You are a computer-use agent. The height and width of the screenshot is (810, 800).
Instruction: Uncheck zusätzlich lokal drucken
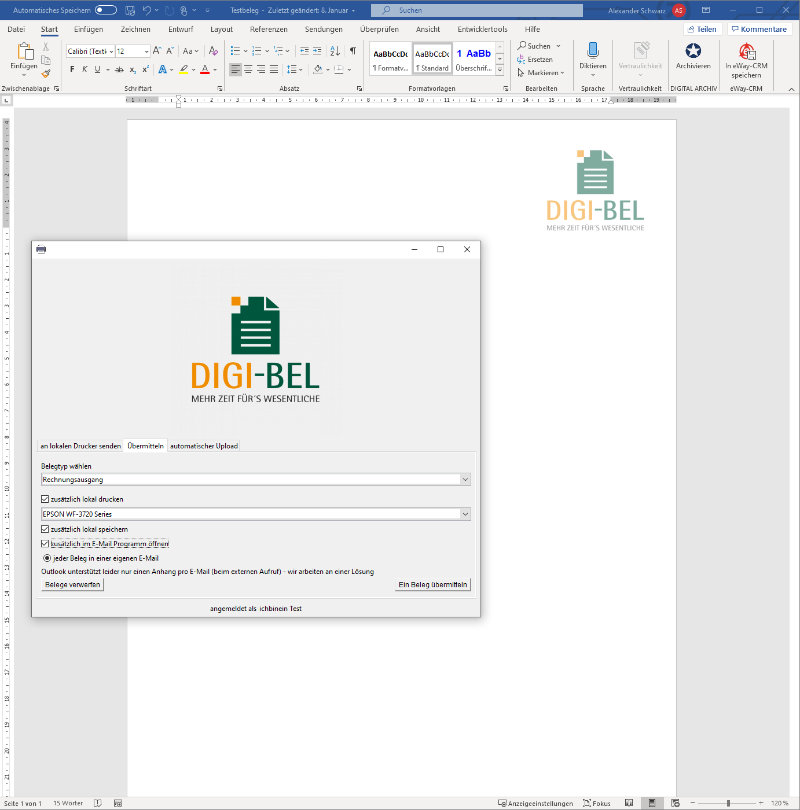[45, 499]
